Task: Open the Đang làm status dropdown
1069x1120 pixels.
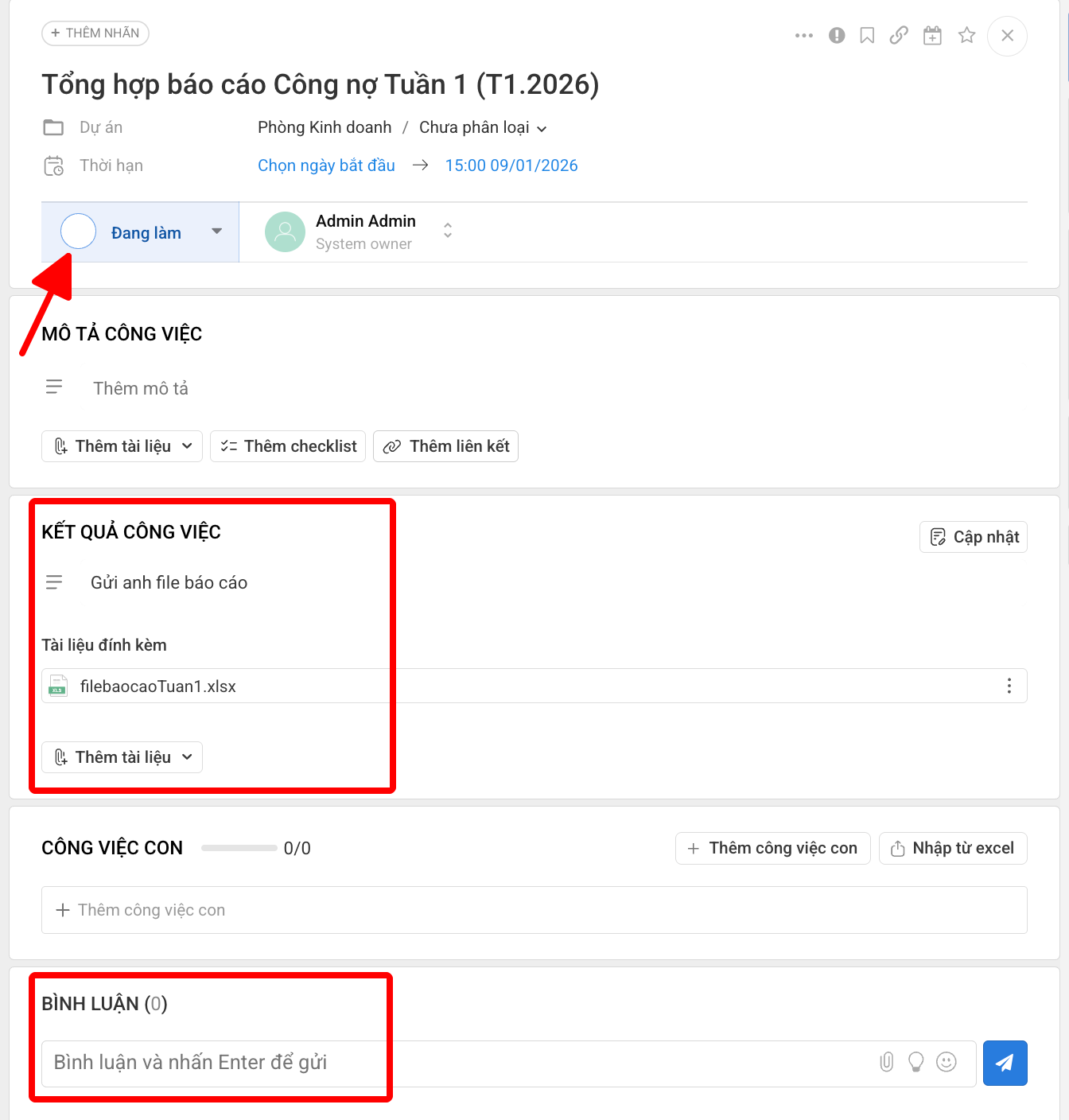Action: [x=216, y=231]
